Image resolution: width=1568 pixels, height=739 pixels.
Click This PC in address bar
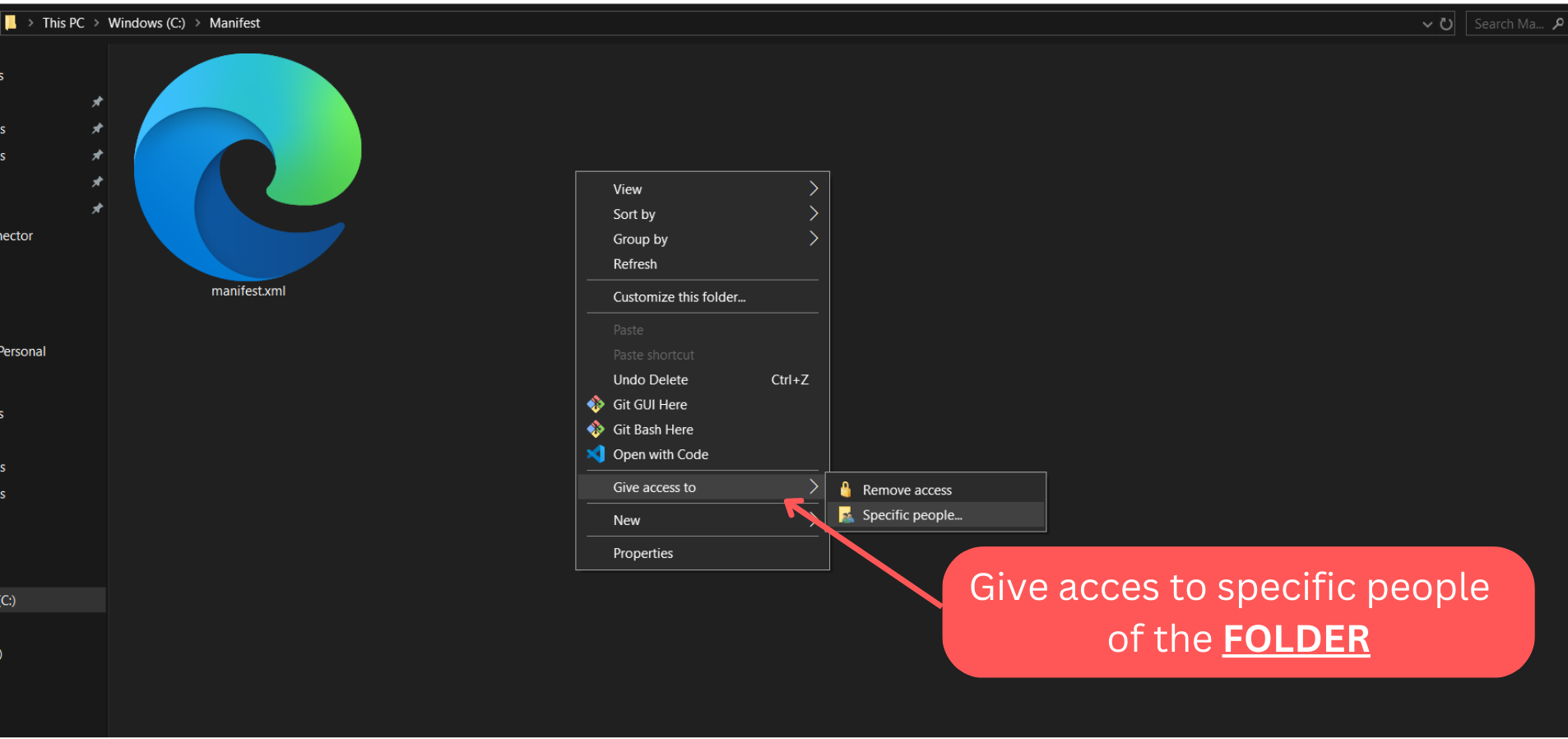click(63, 23)
